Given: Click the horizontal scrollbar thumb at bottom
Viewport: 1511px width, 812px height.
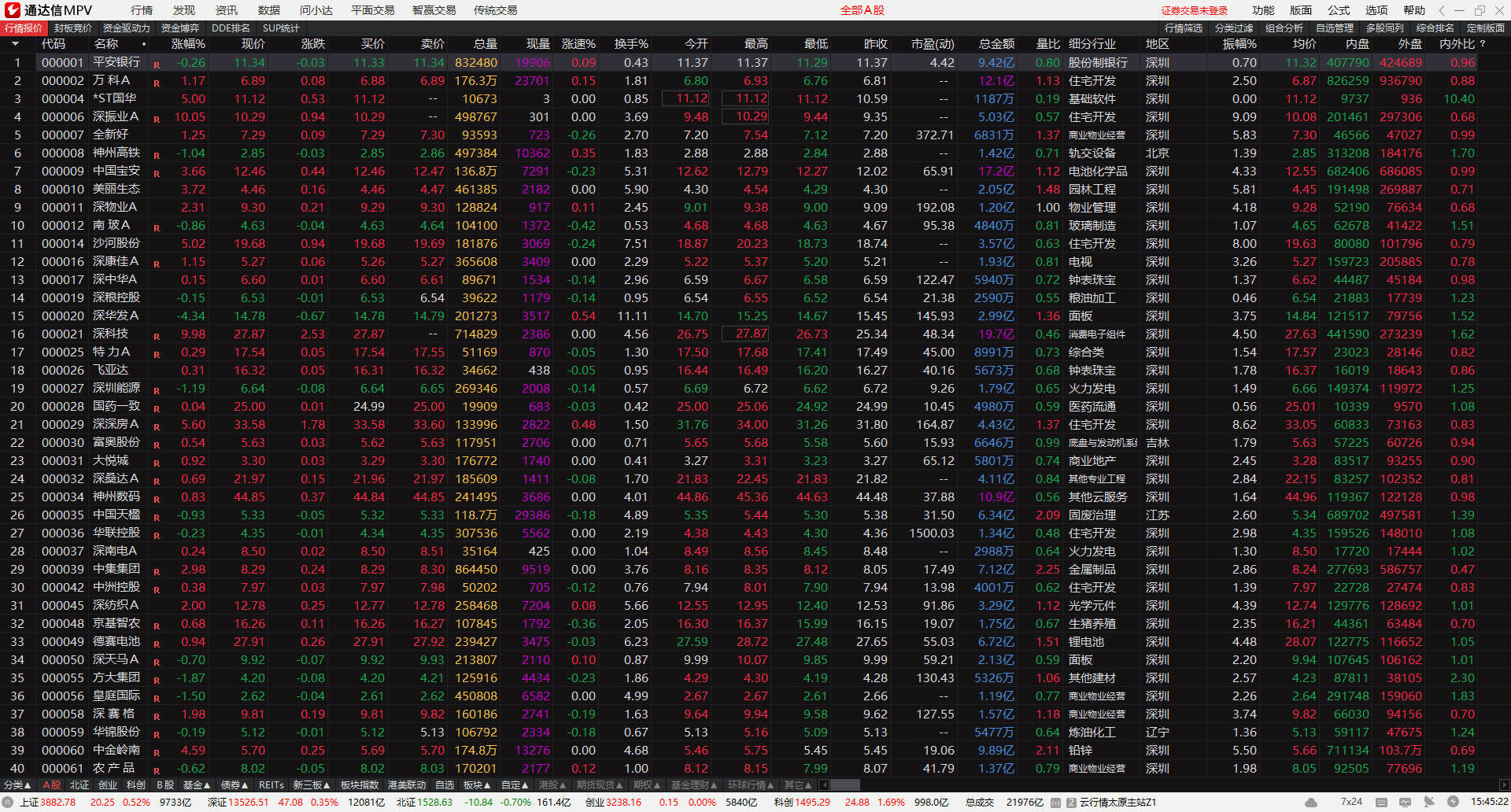Looking at the screenshot, I should (x=844, y=785).
